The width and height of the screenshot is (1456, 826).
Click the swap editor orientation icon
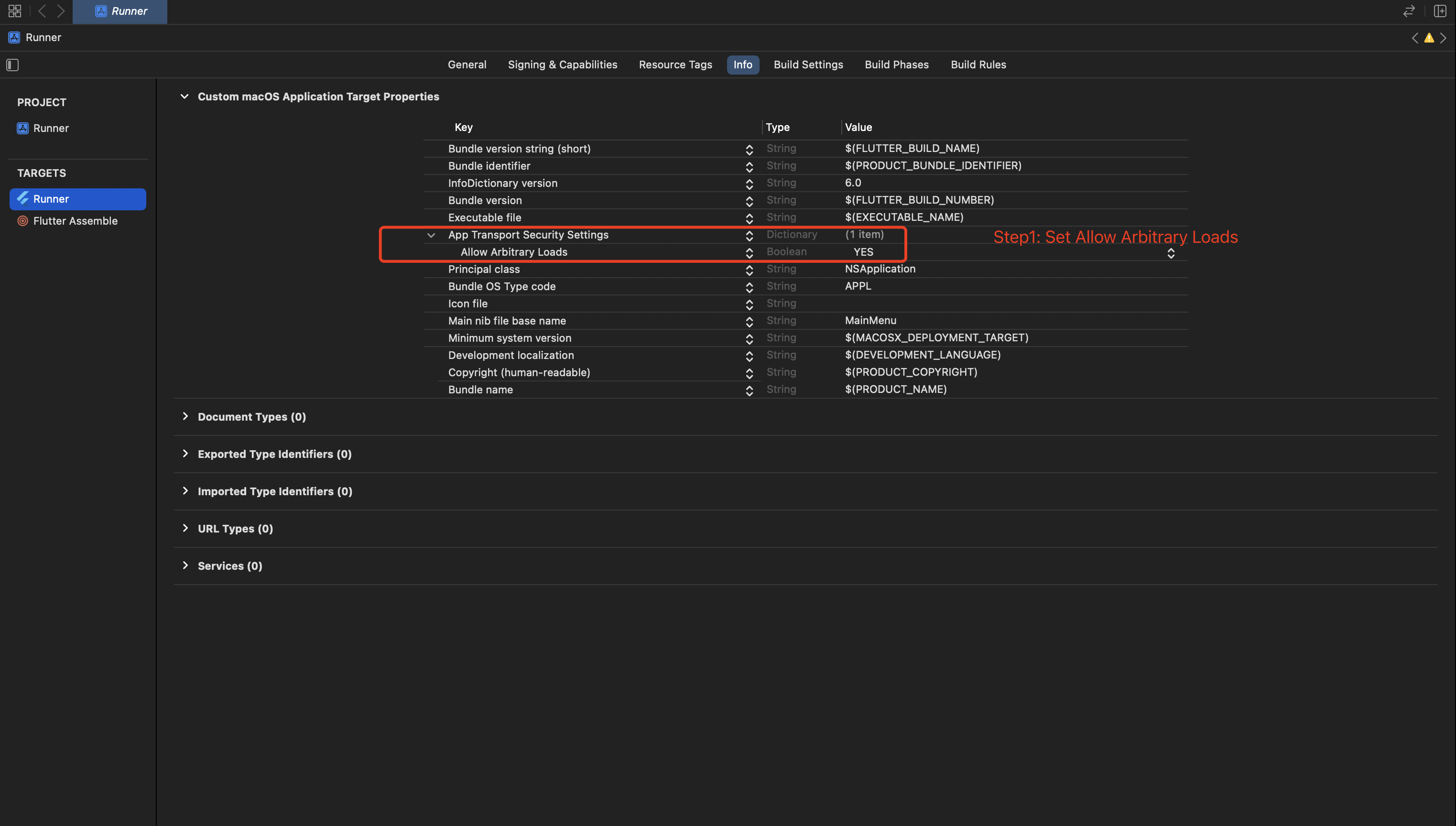point(1408,11)
